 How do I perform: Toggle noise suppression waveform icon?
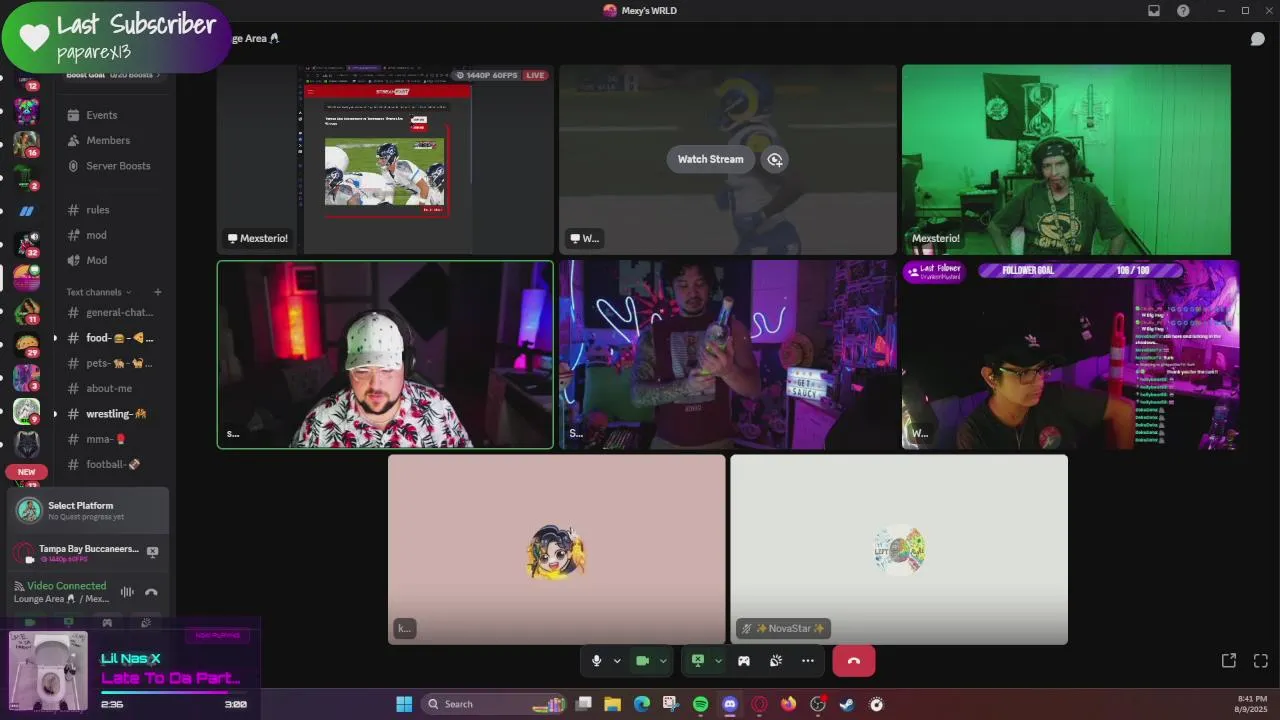tap(127, 592)
